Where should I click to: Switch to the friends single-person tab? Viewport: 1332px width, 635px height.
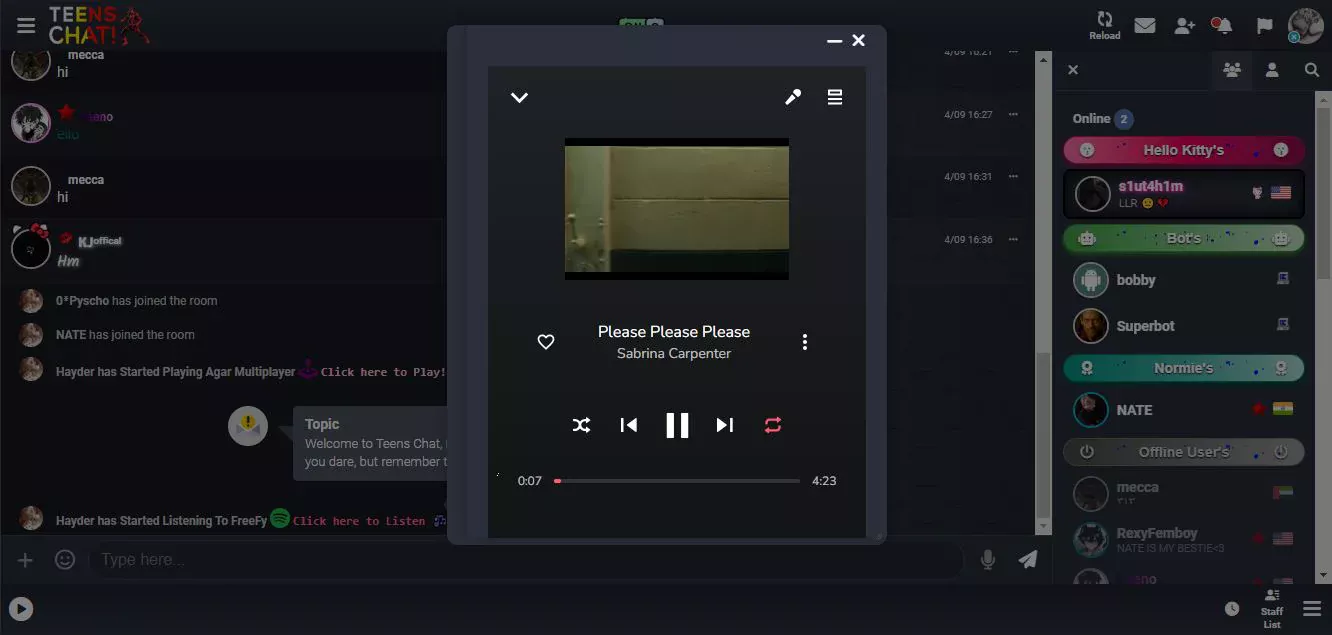pyautogui.click(x=1272, y=70)
